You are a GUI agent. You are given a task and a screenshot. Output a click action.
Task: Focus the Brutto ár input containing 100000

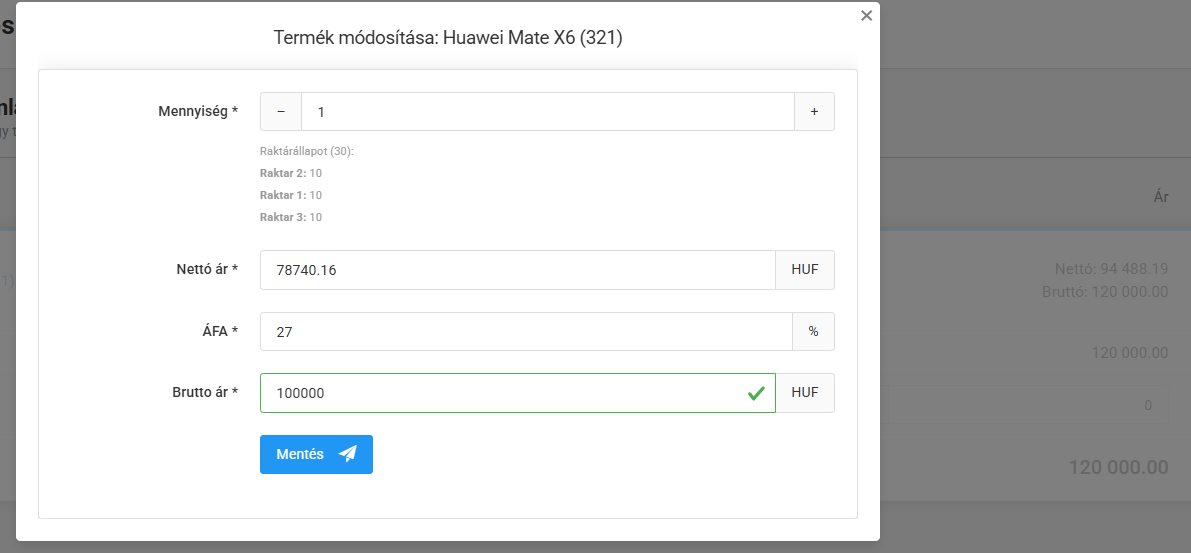(517, 393)
